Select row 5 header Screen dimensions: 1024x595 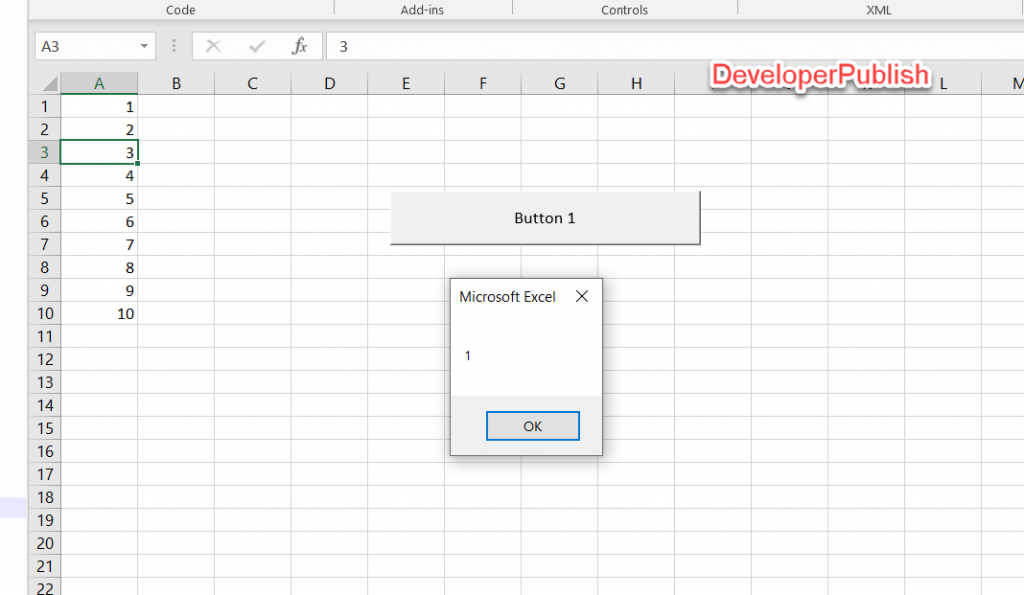[45, 199]
